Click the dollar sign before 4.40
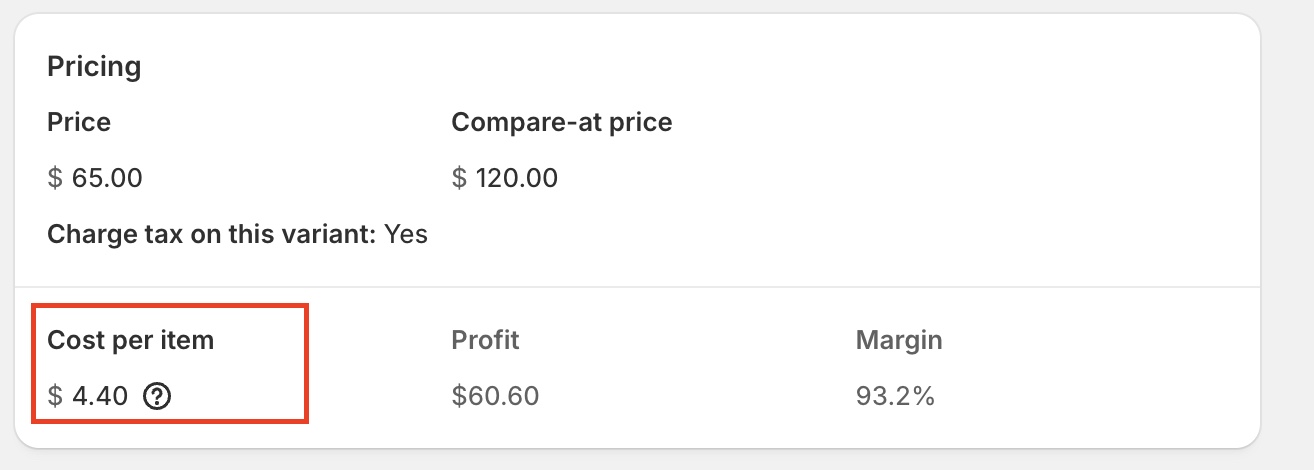Image resolution: width=1314 pixels, height=470 pixels. [55, 397]
